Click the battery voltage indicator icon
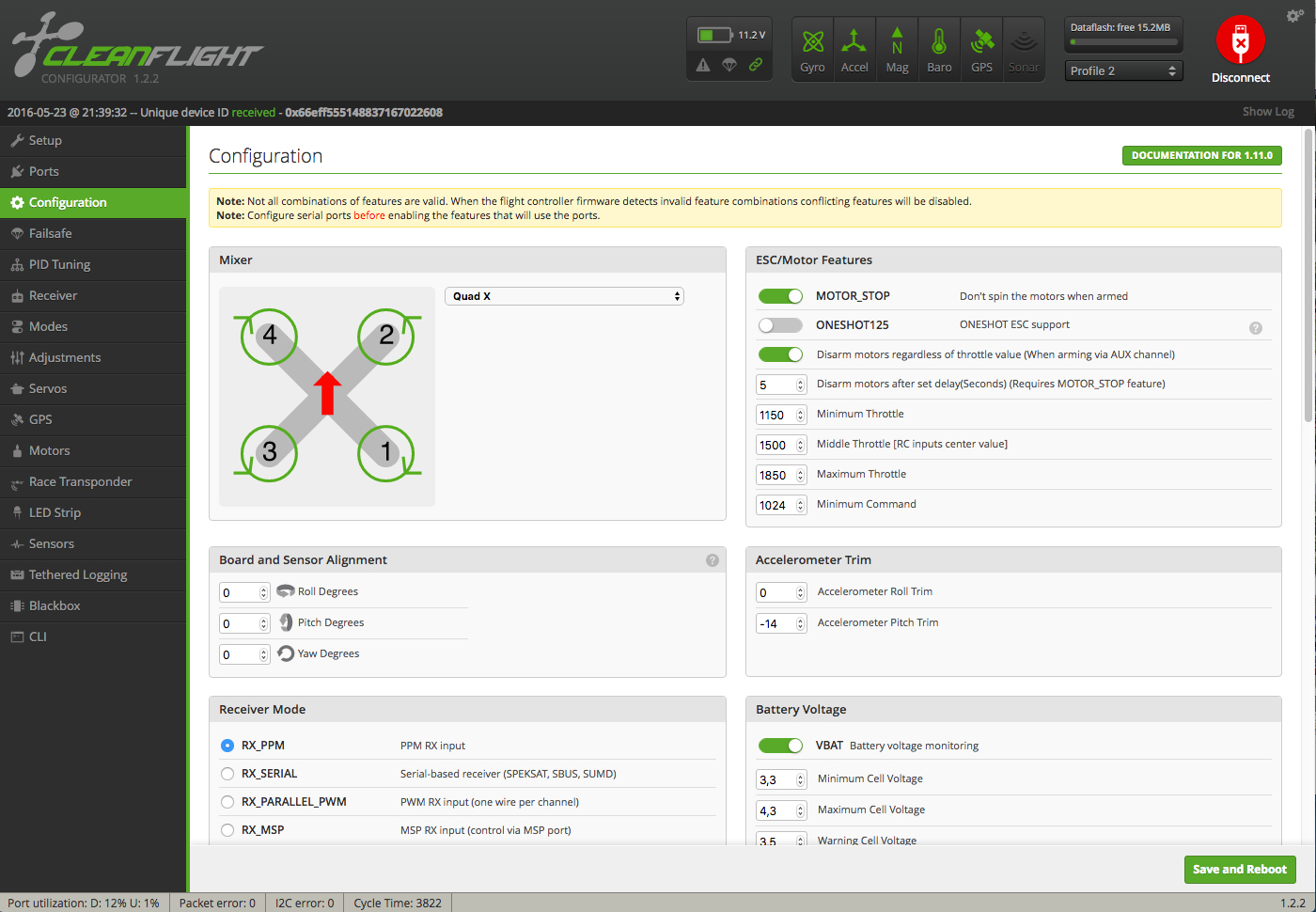Screen dimensions: 1316x912 (714, 35)
